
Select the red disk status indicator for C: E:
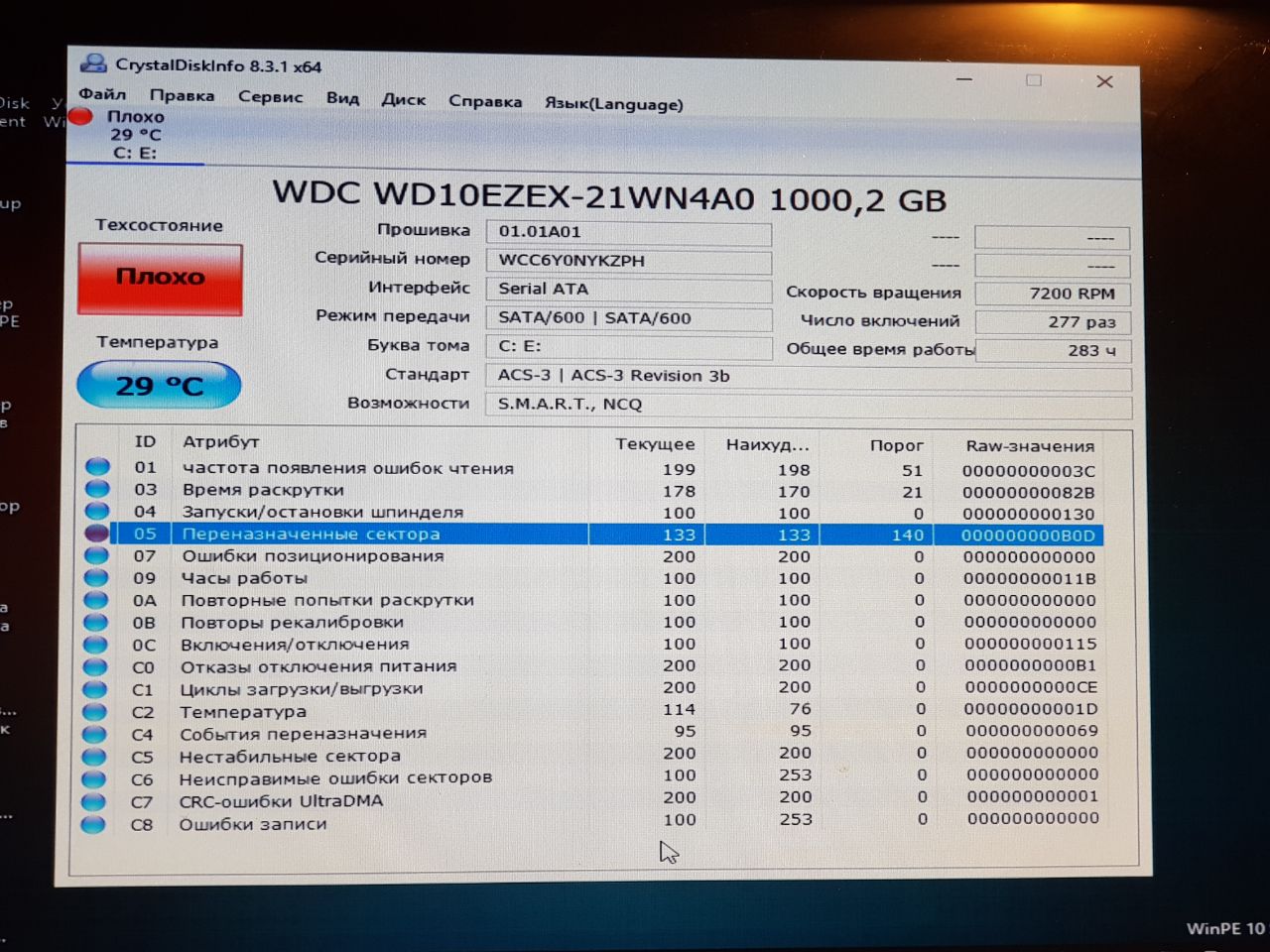[81, 117]
